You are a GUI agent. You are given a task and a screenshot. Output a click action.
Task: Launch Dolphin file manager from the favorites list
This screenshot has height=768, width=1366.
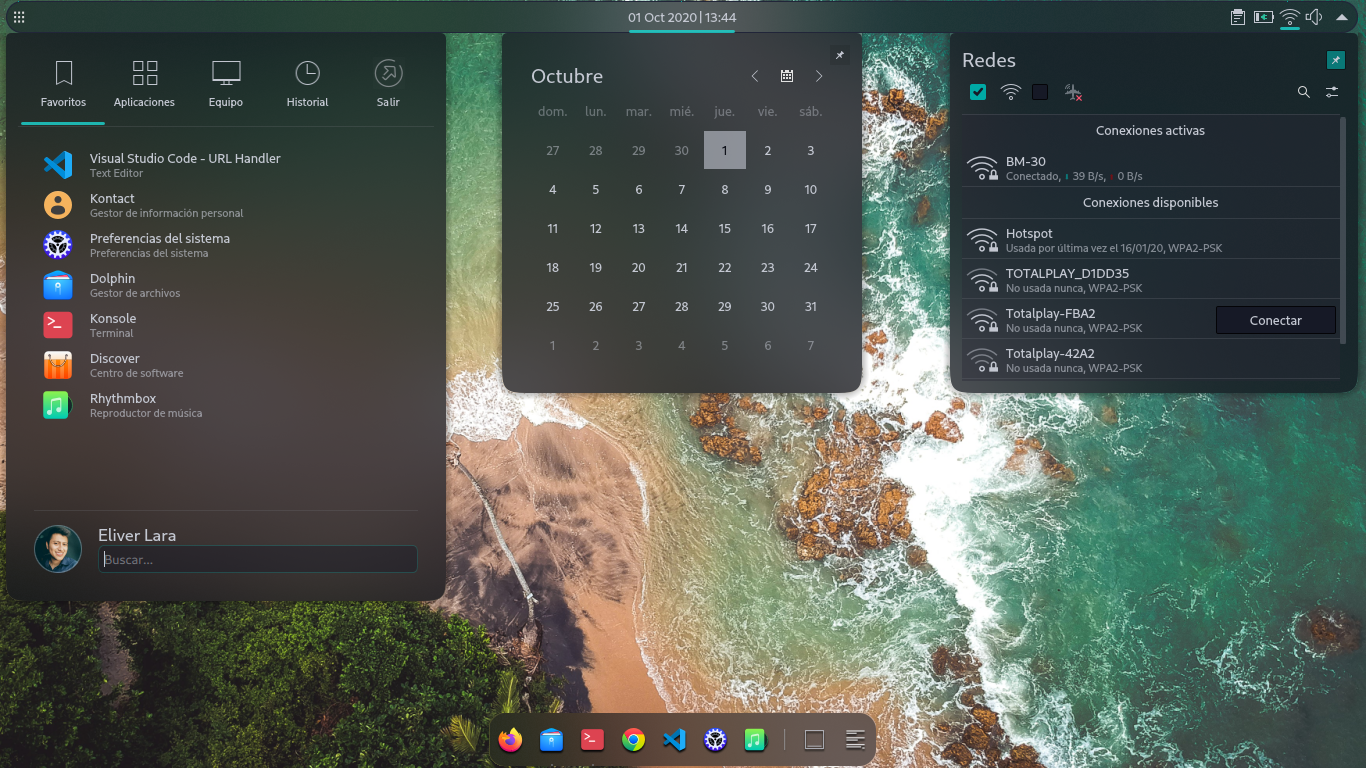coord(227,285)
